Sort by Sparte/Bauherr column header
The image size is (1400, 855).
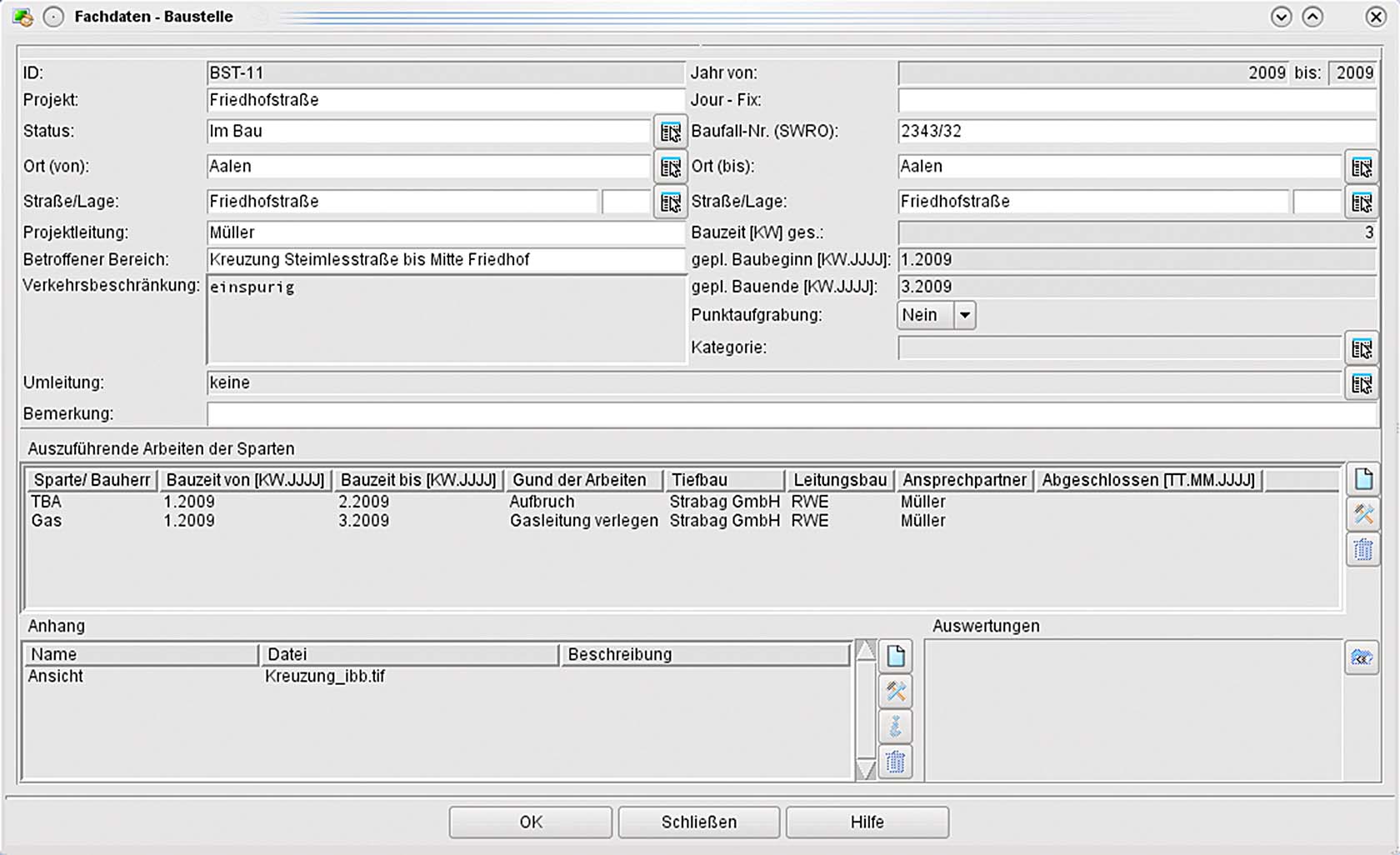[x=92, y=480]
